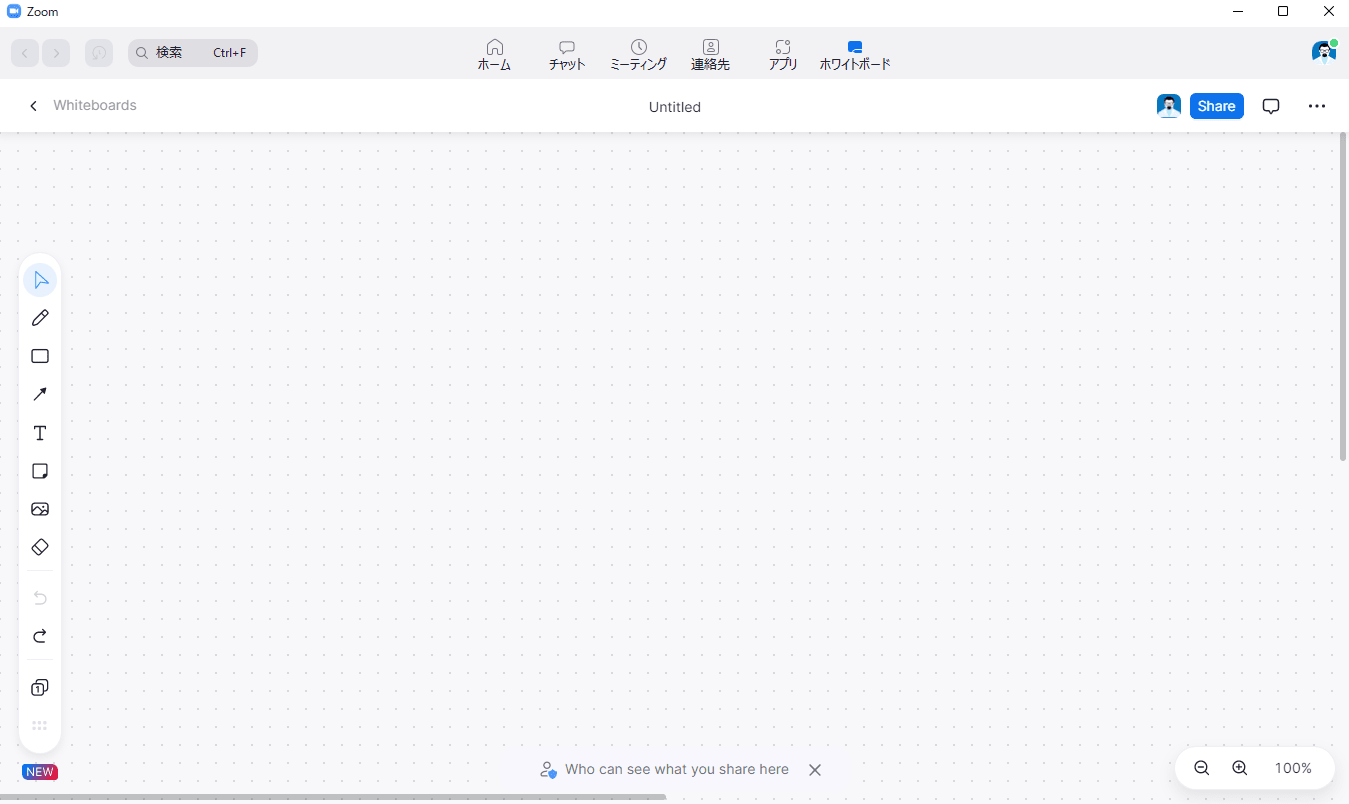This screenshot has height=804, width=1349.
Task: Click the 検索 search field
Action: click(193, 53)
